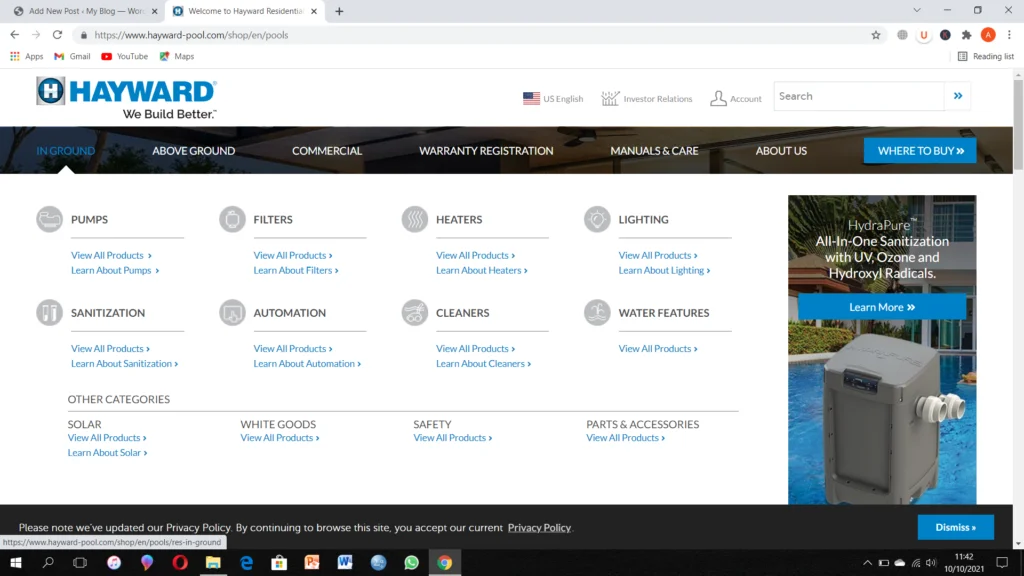Dismiss the privacy policy notice
The width and height of the screenshot is (1024, 576).
coord(955,527)
